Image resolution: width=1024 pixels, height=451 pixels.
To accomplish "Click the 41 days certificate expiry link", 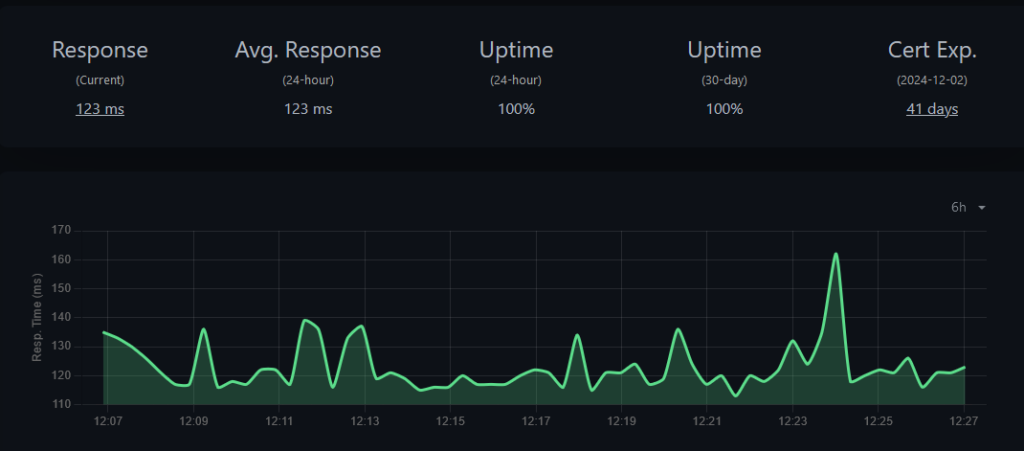I will [x=932, y=109].
